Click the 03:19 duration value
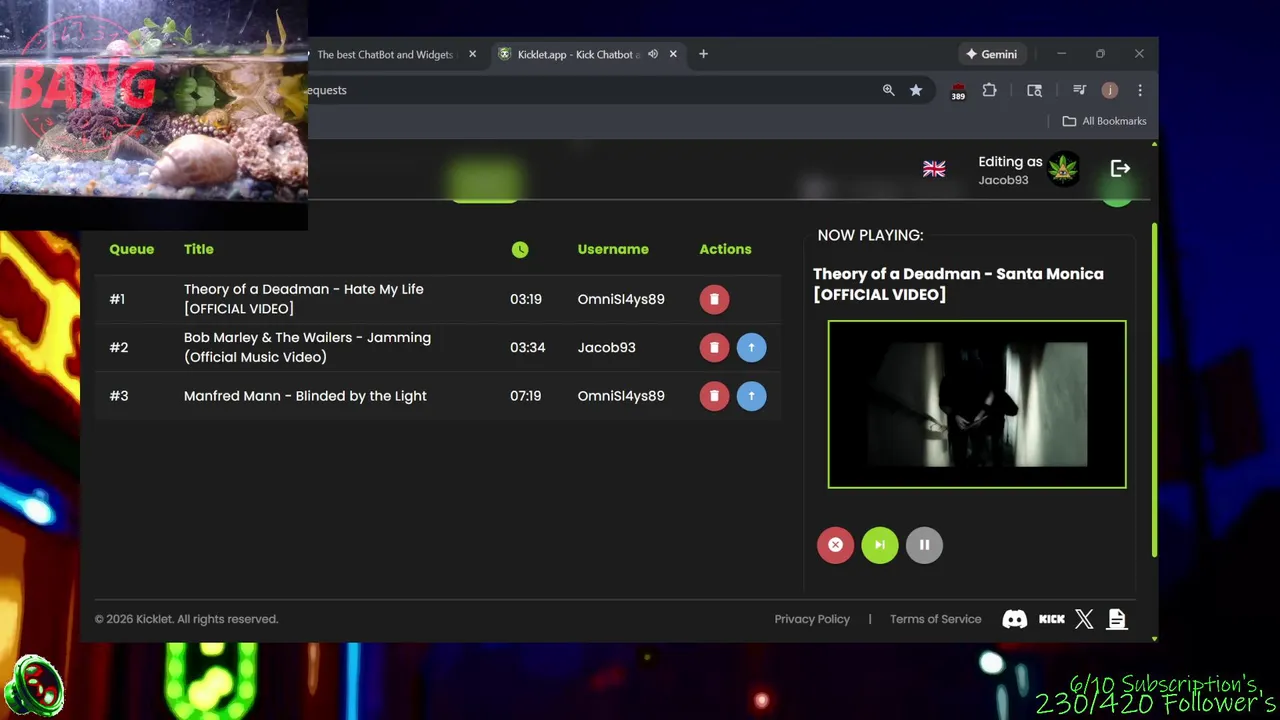This screenshot has width=1280, height=720. click(526, 299)
